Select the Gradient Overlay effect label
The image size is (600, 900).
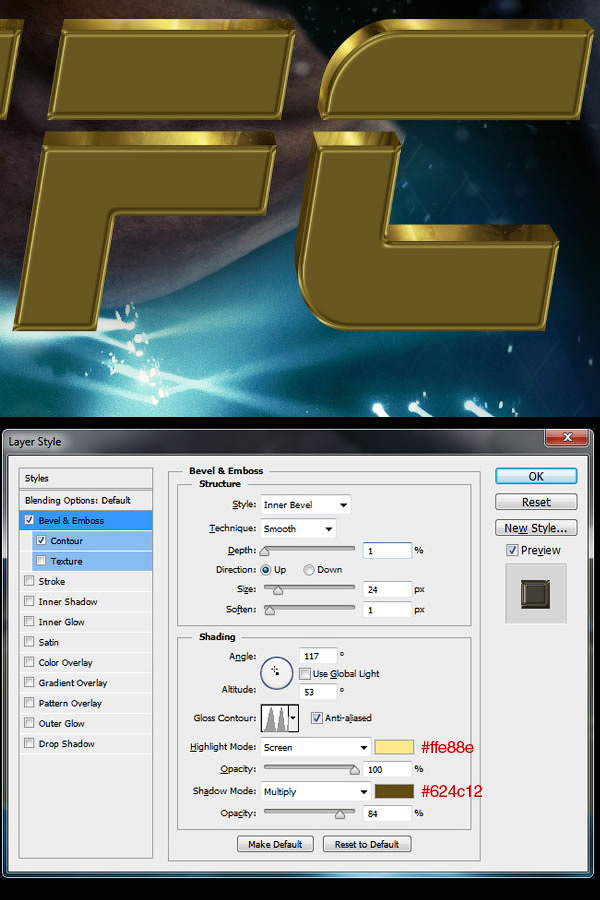(x=73, y=683)
